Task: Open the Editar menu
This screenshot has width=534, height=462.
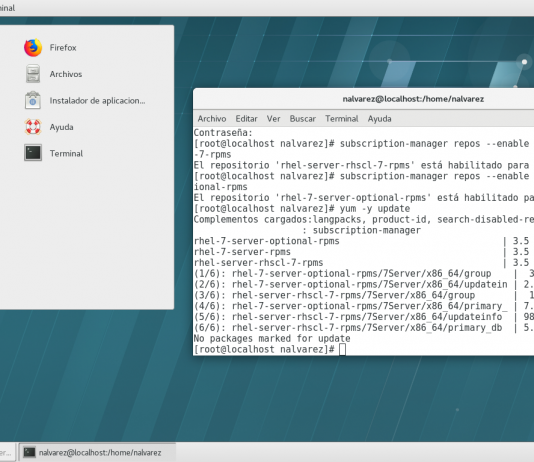Action: pos(246,118)
